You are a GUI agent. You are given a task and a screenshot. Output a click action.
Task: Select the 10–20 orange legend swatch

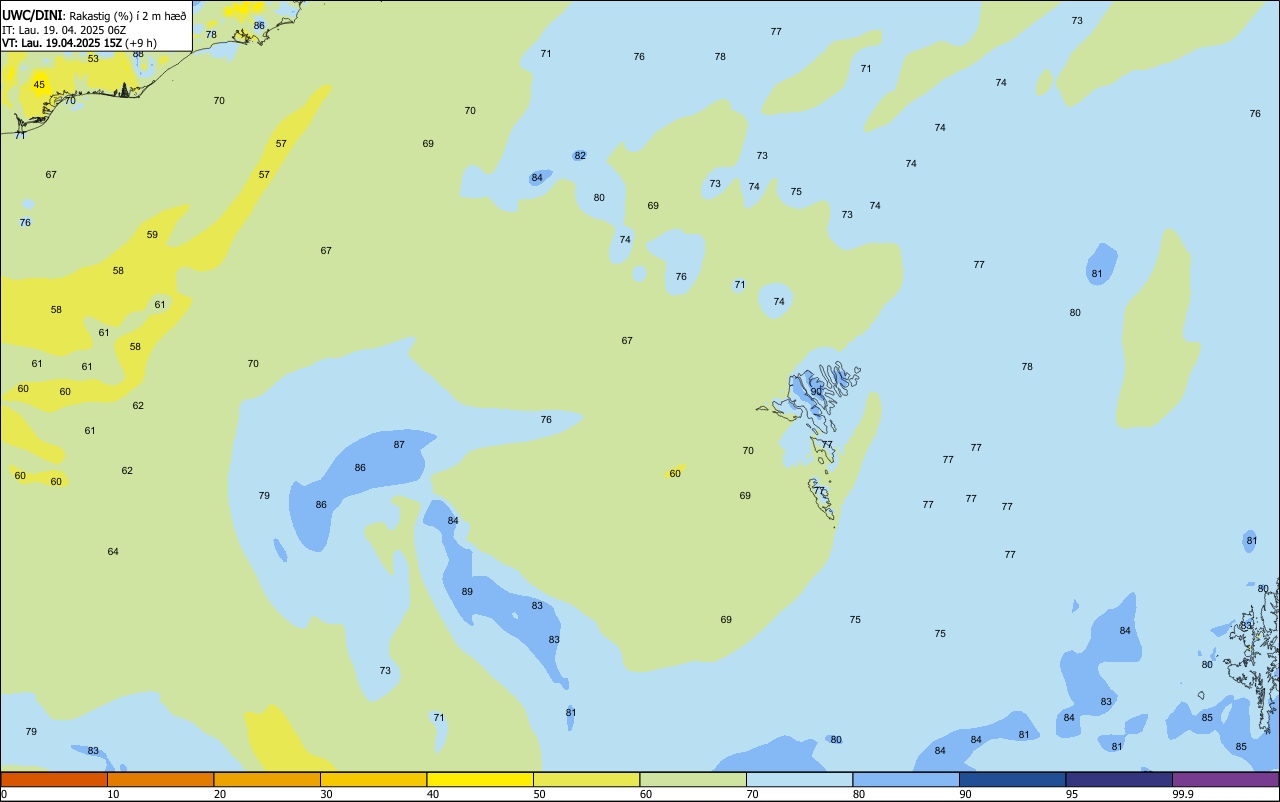(x=160, y=779)
